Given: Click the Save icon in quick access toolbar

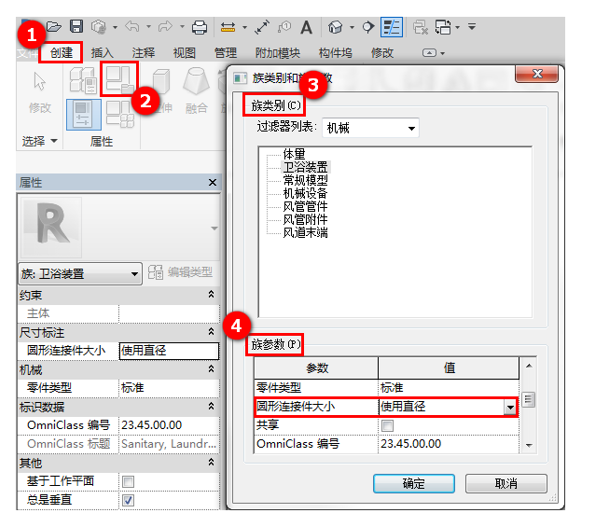Looking at the screenshot, I should 77,27.
